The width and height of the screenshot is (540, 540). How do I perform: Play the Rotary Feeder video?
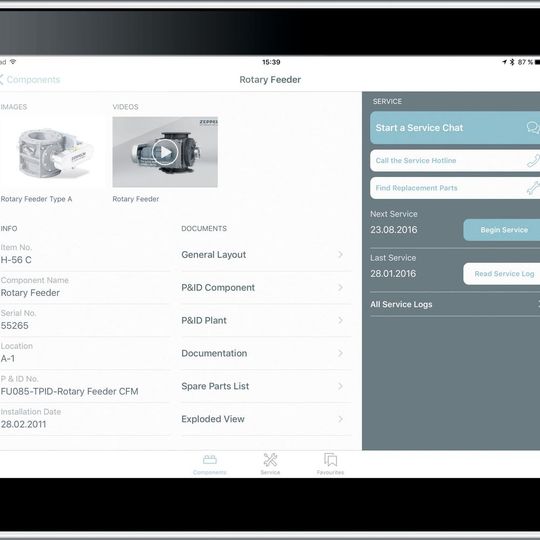[165, 152]
